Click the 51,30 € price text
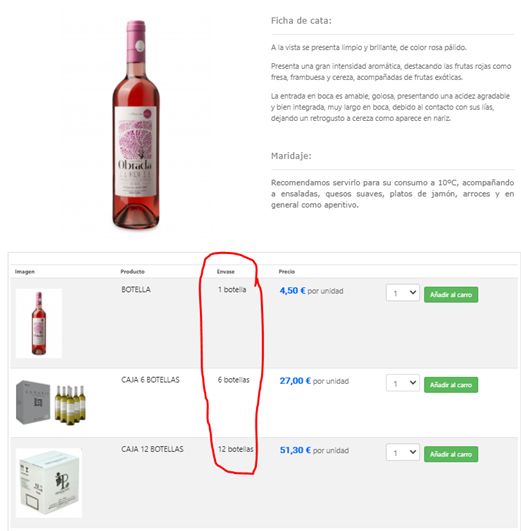 (x=295, y=450)
